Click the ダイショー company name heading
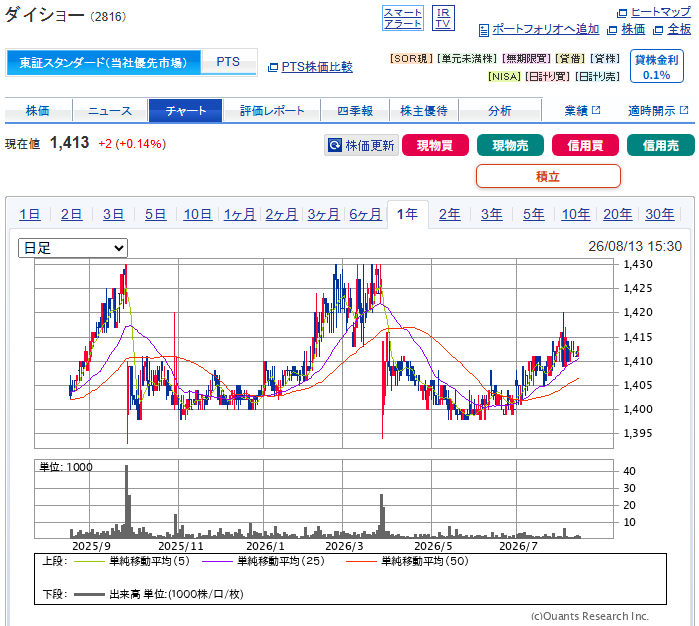This screenshot has height=626, width=699. (44, 16)
